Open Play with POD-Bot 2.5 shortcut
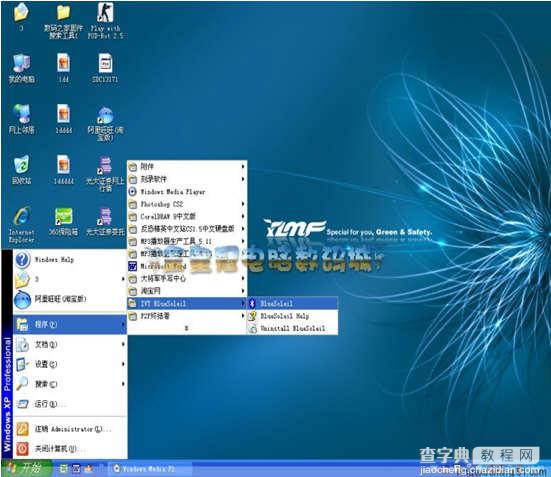Screen dimensions: 551x477 (x=105, y=20)
